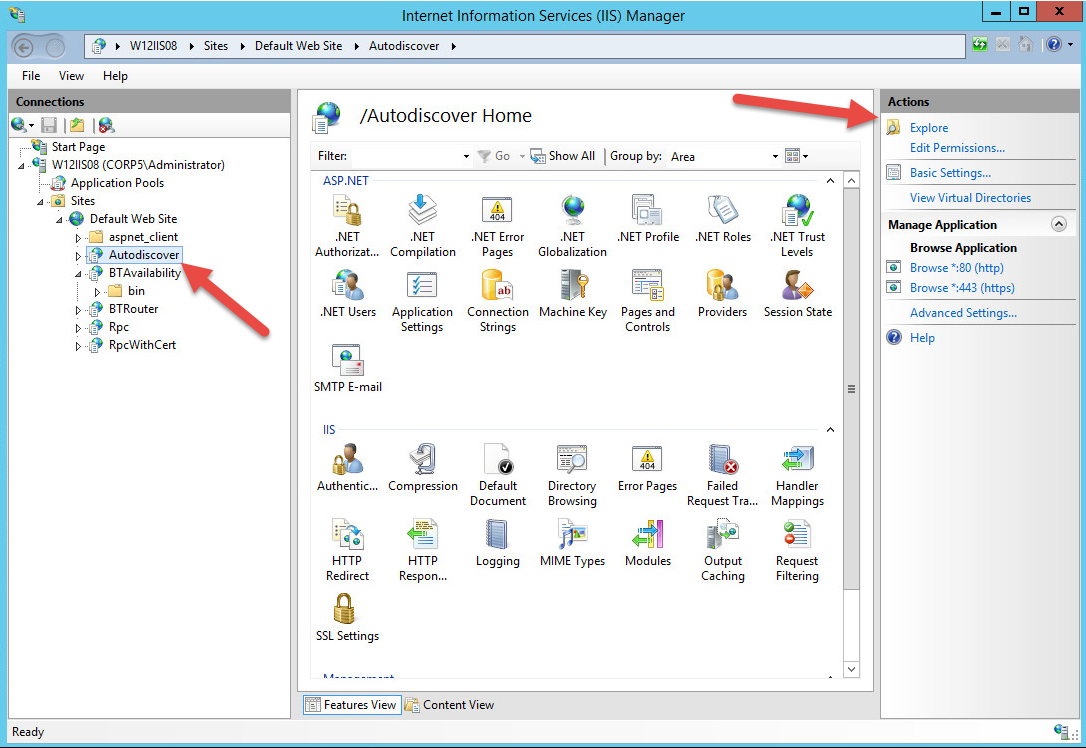
Task: Collapse the BTAvailability tree node
Action: [x=78, y=274]
